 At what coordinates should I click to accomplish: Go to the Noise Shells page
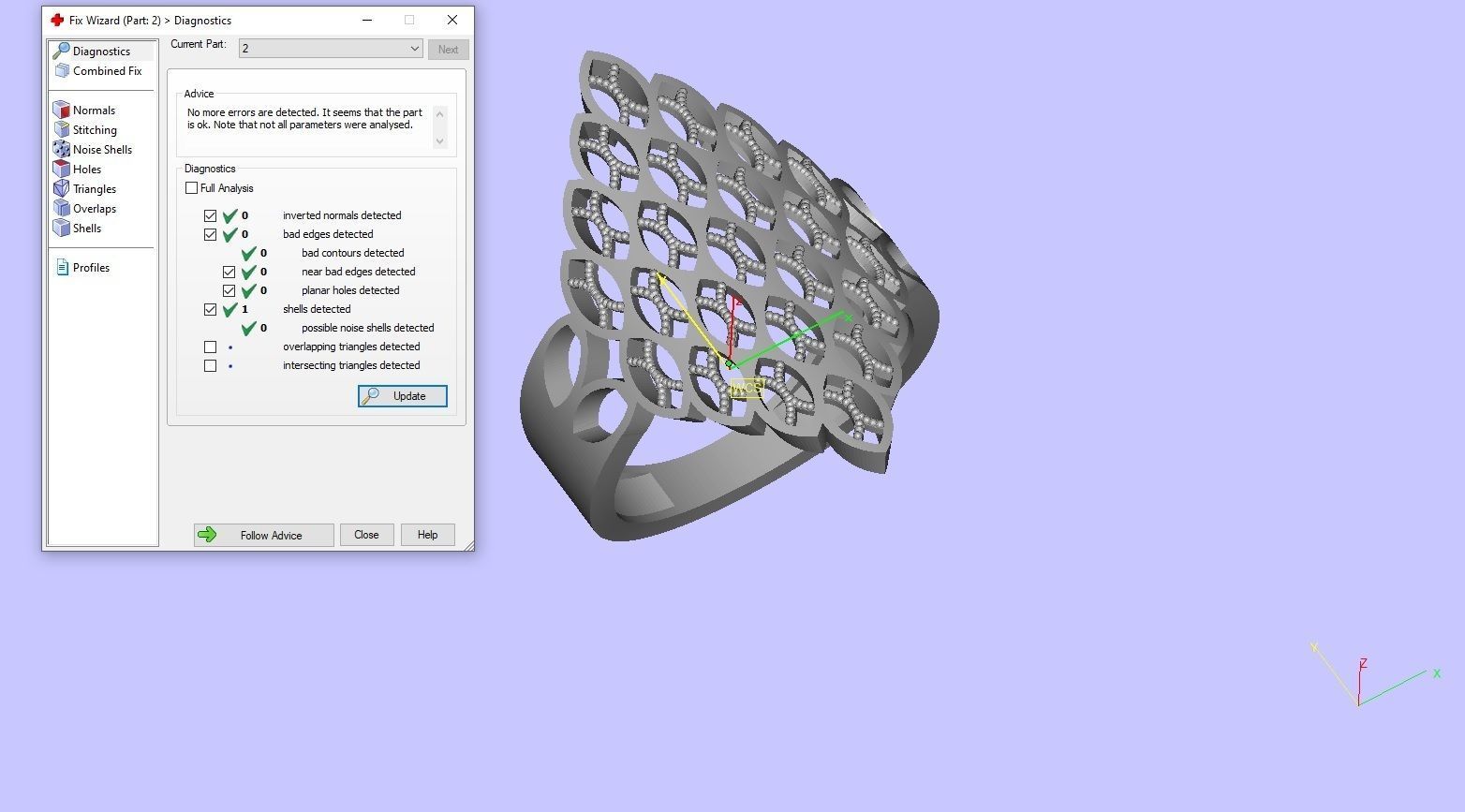click(102, 149)
